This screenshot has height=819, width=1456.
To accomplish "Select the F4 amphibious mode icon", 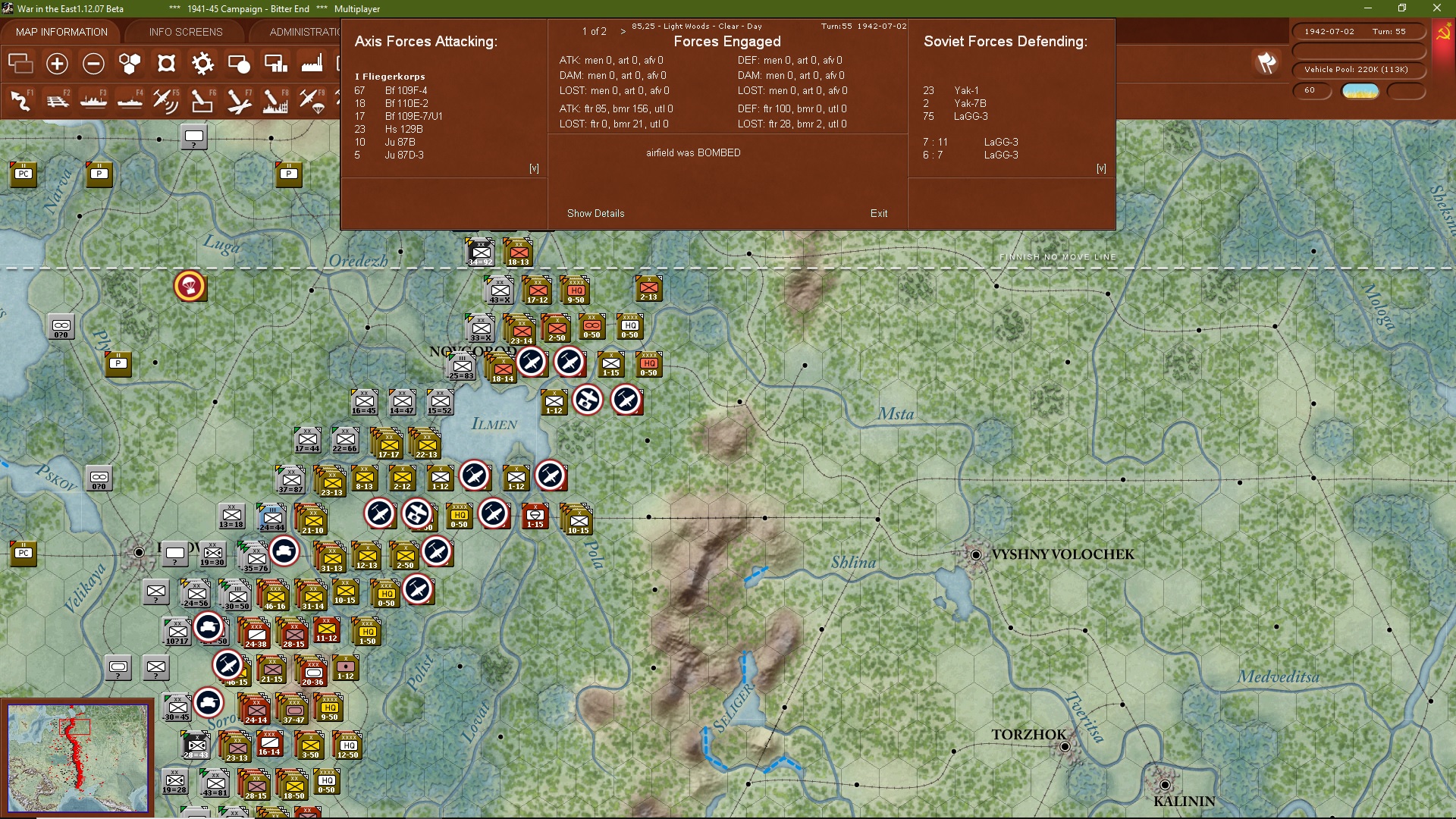I will click(x=130, y=100).
